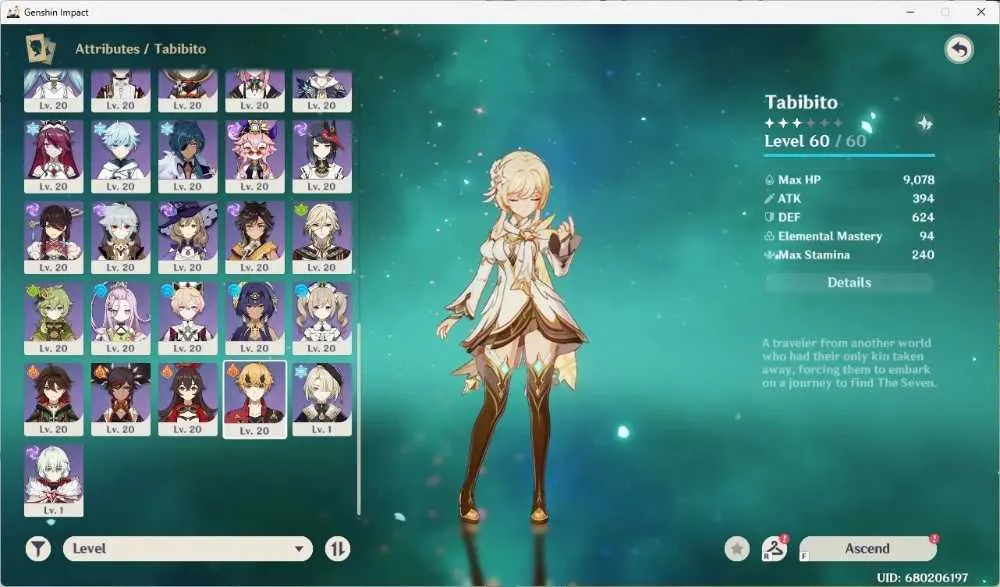Choose Beidou's character card

coord(54,237)
